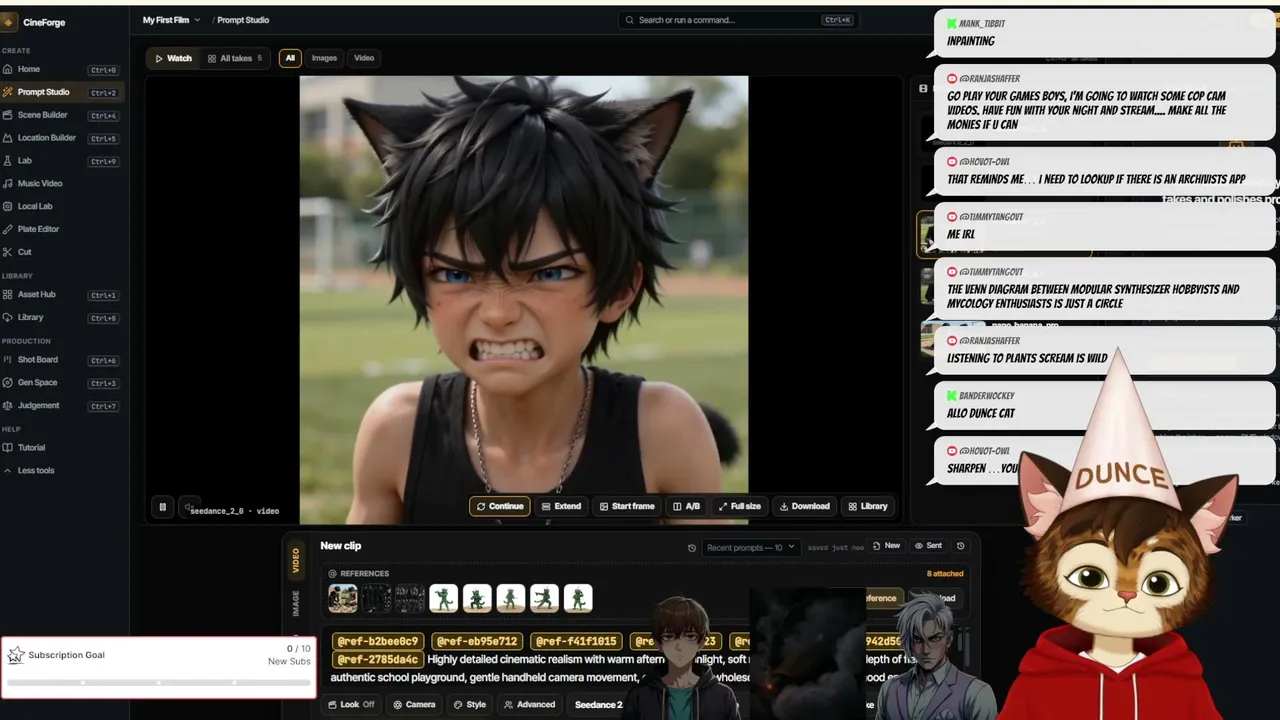The width and height of the screenshot is (1280, 720).
Task: Switch to vertical VIDEO tab
Action: pos(296,561)
